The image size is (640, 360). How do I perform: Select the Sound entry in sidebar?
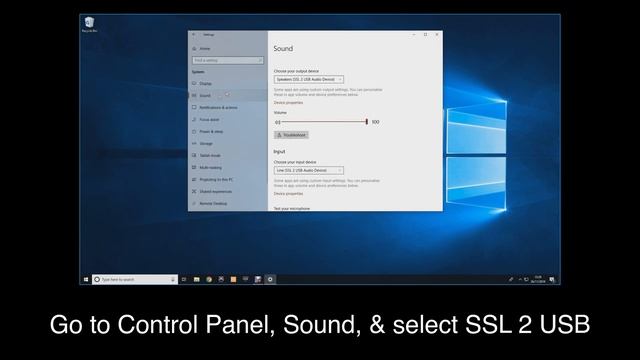coord(228,96)
